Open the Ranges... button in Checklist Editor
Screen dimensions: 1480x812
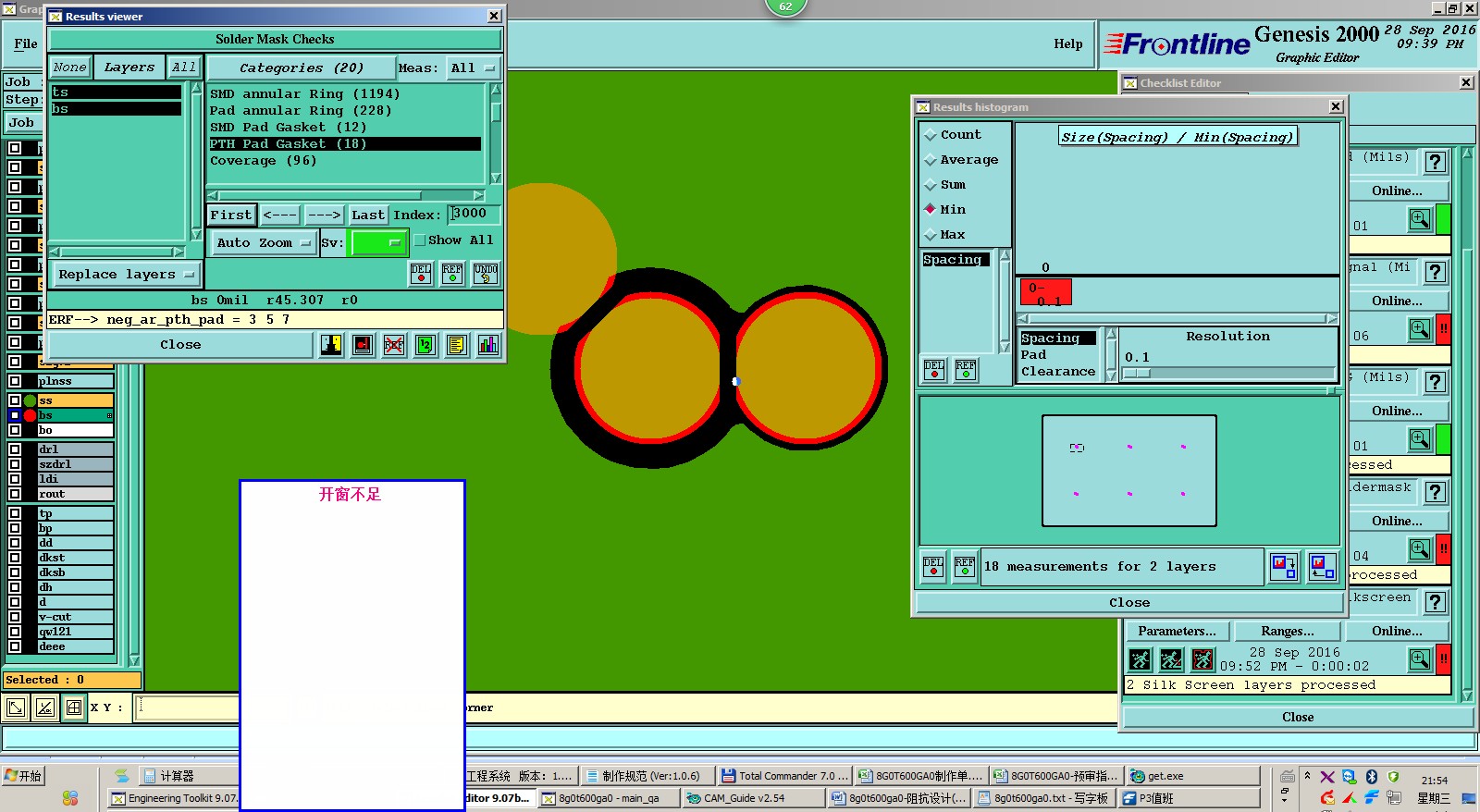pyautogui.click(x=1287, y=632)
